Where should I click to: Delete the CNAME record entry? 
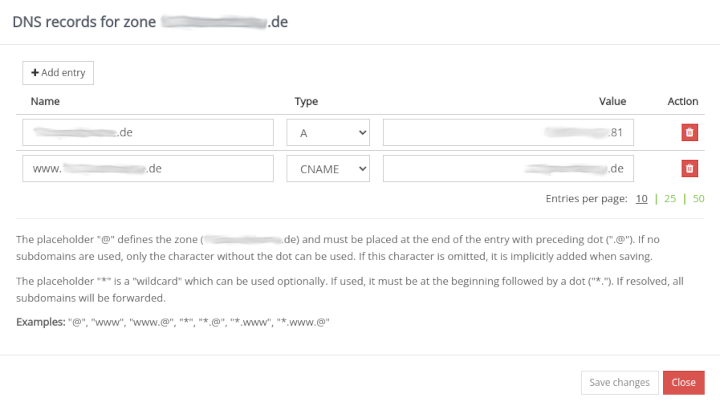(689, 168)
